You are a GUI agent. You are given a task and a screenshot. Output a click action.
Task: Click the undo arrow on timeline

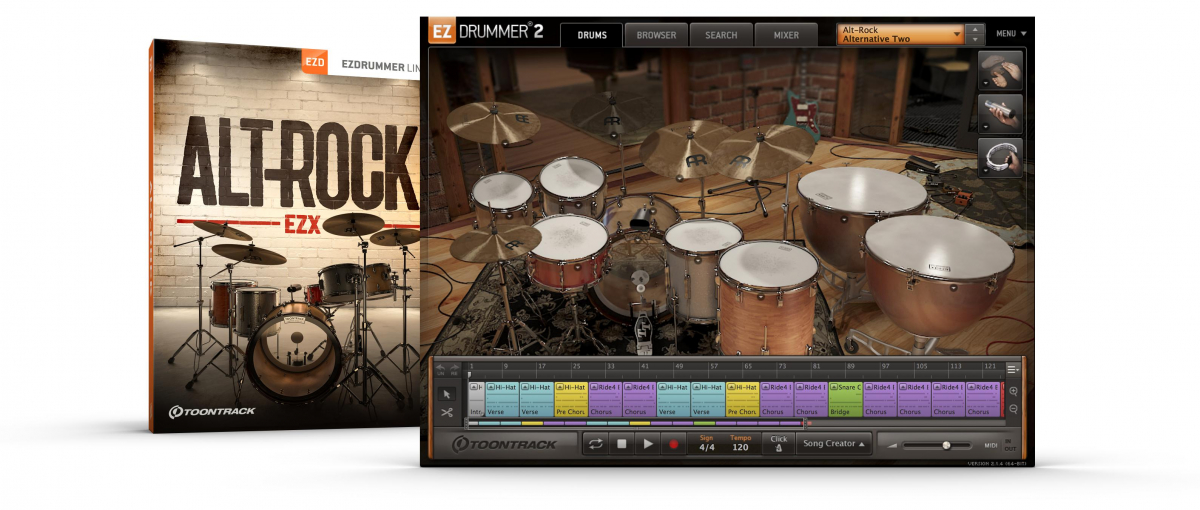(441, 368)
